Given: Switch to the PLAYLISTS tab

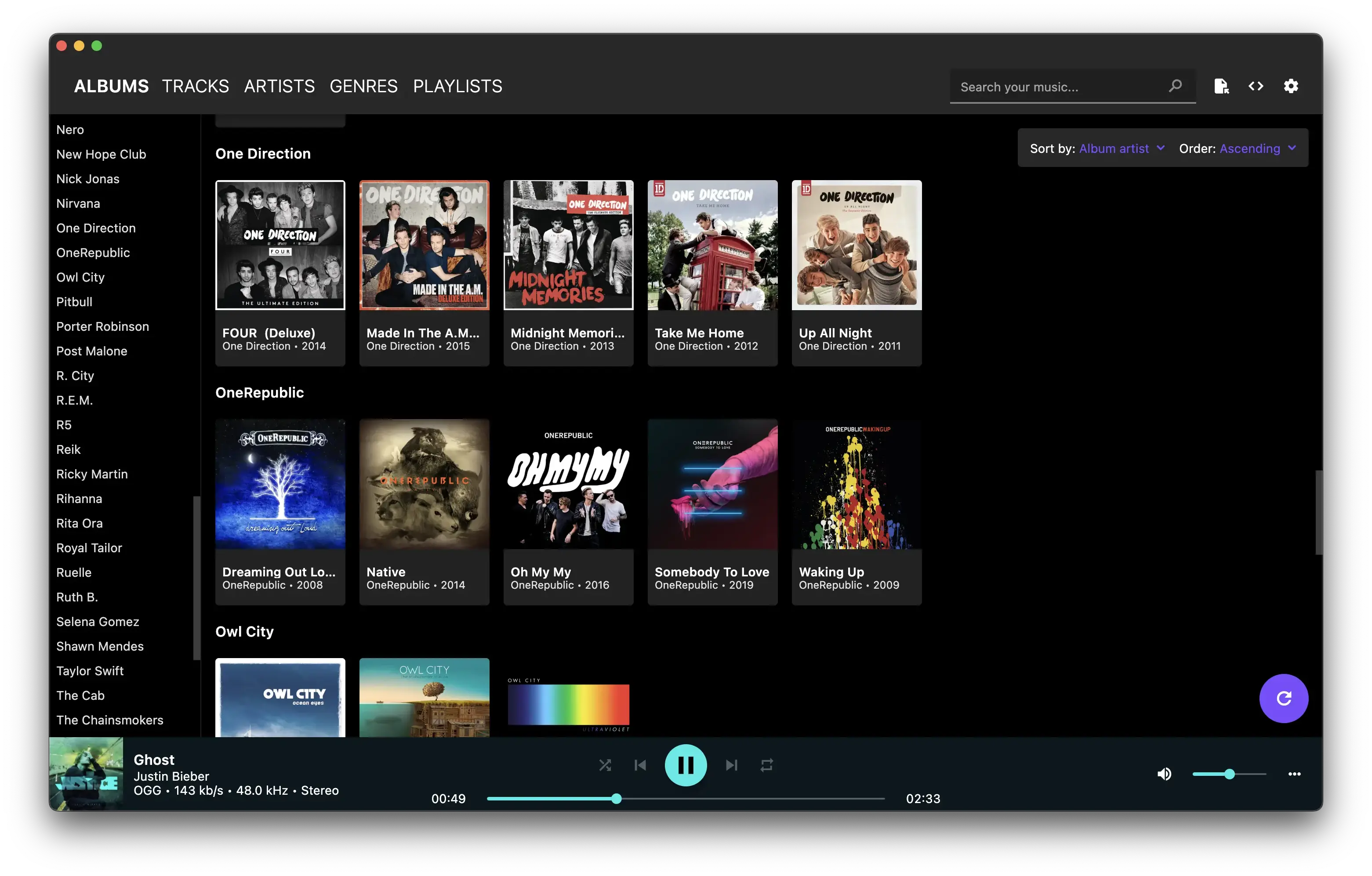Looking at the screenshot, I should tap(457, 86).
